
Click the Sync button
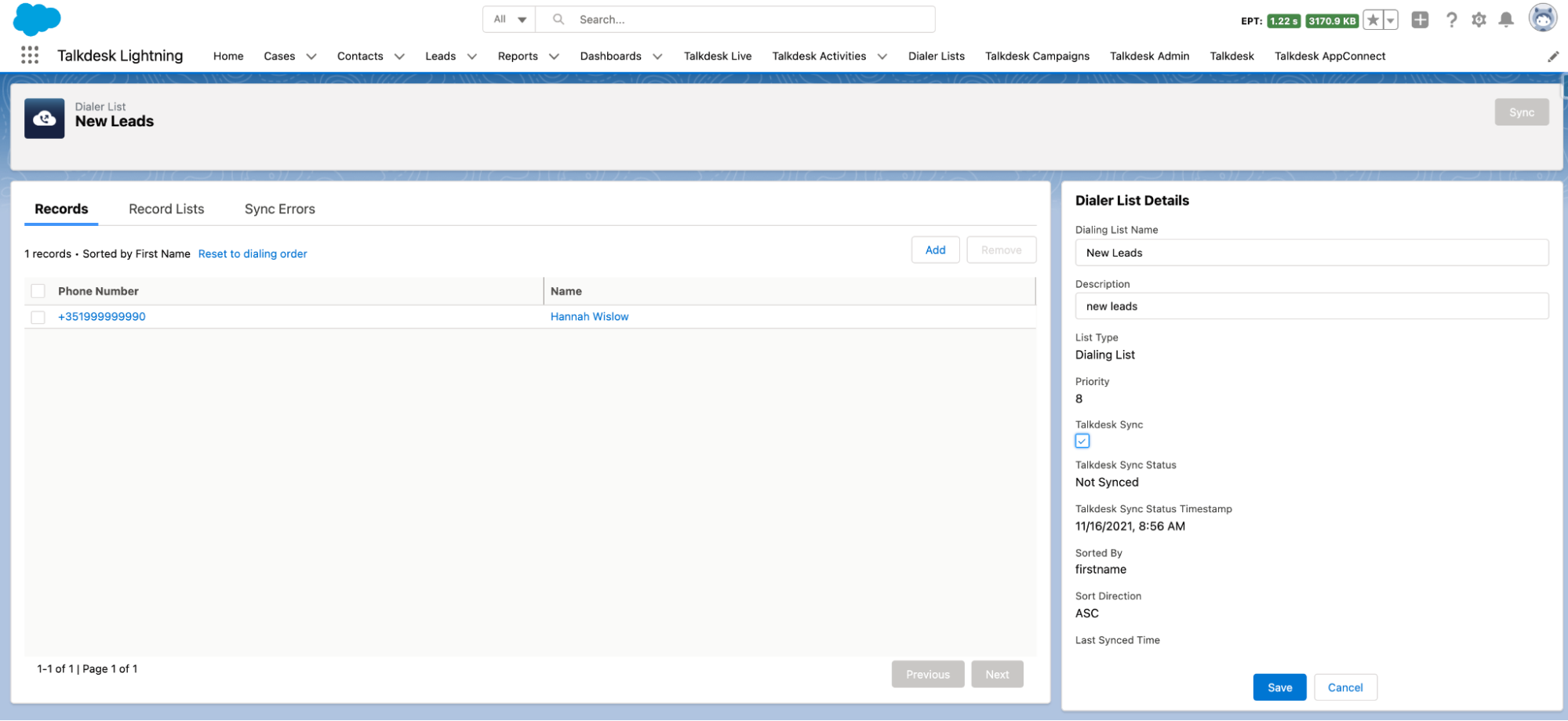pos(1521,112)
